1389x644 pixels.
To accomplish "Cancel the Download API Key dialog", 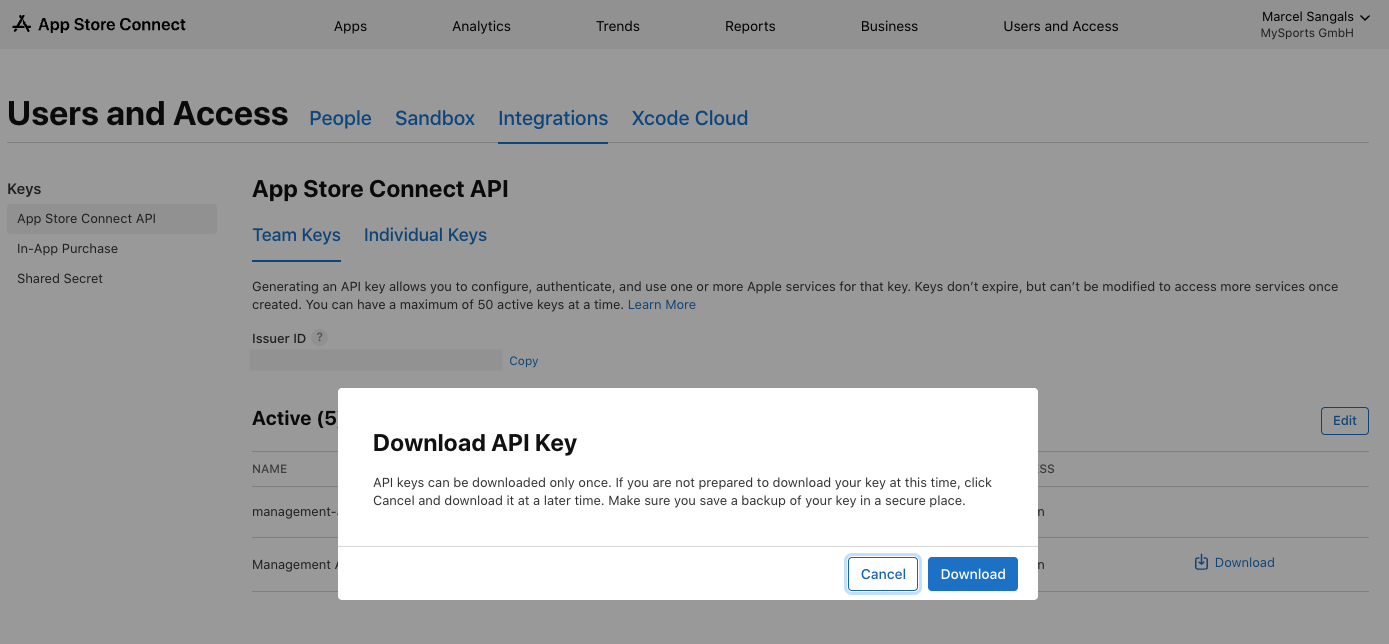I will coord(882,573).
